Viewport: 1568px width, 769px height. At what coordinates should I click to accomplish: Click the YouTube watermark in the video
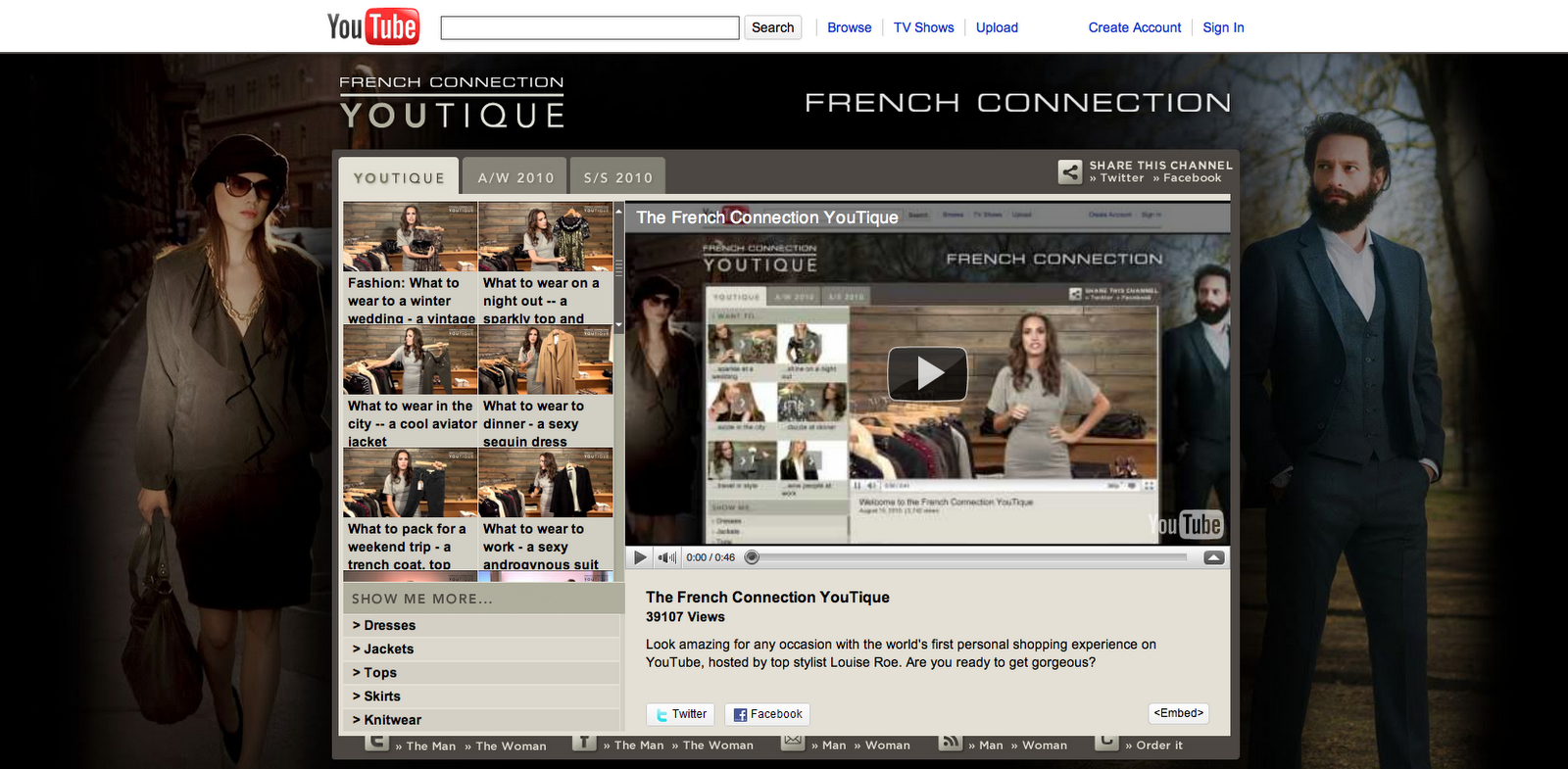[x=1186, y=525]
